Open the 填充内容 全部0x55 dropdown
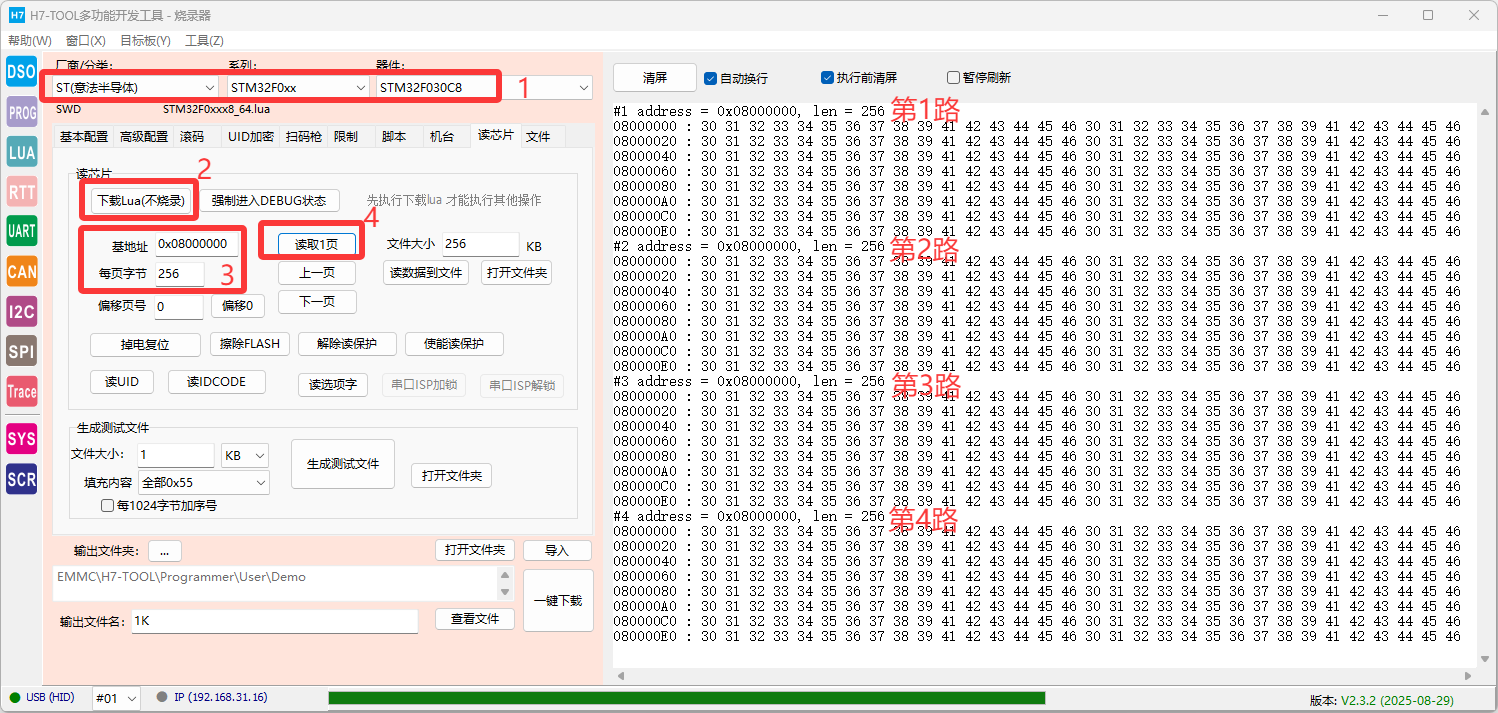 204,483
